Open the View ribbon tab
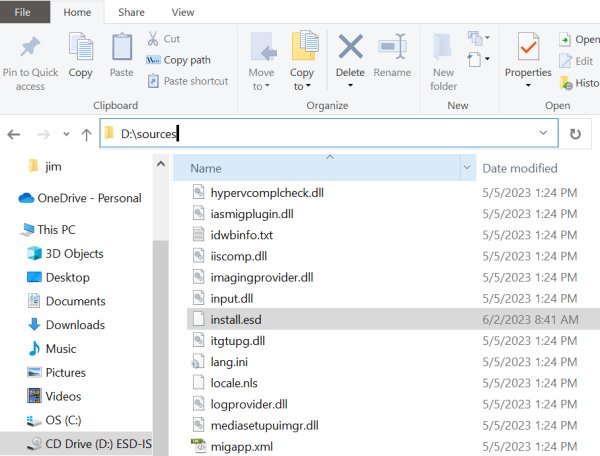Image resolution: width=600 pixels, height=456 pixels. point(183,12)
